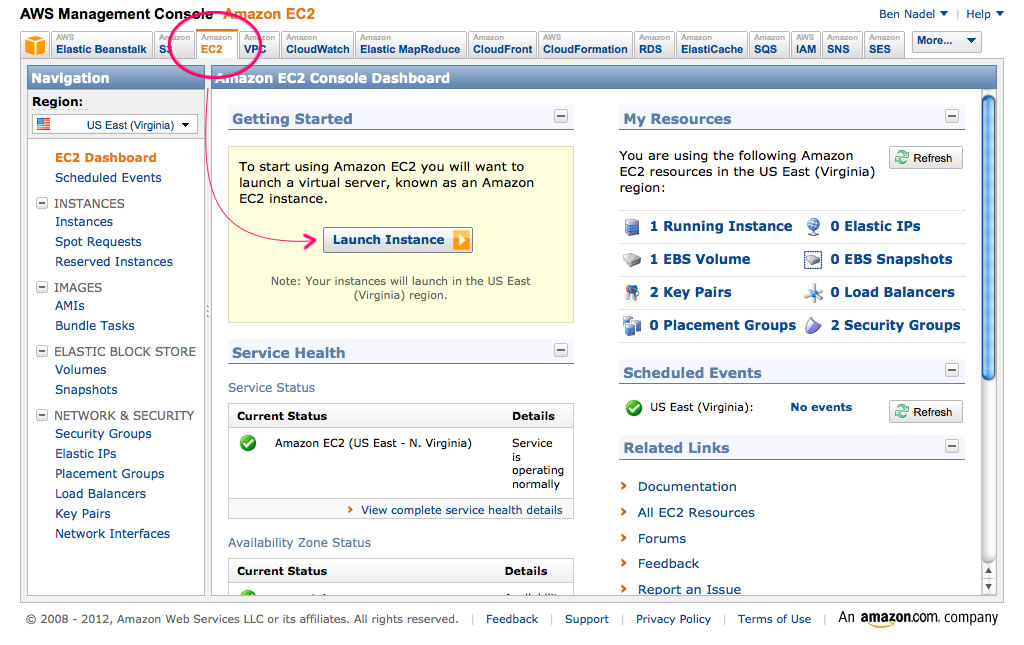The width and height of the screenshot is (1024, 645).
Task: Open the US East (Virginia) region dropdown
Action: (x=115, y=125)
